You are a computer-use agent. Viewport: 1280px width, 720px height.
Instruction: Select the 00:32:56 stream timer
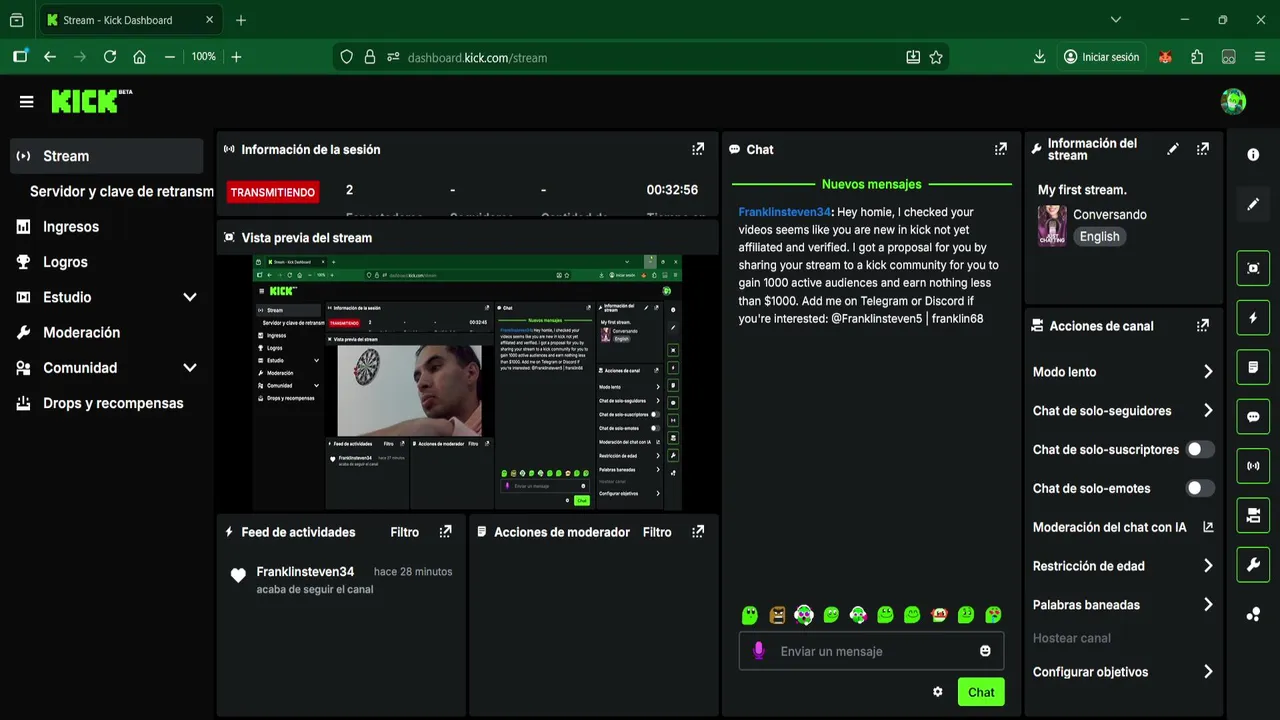pos(672,190)
